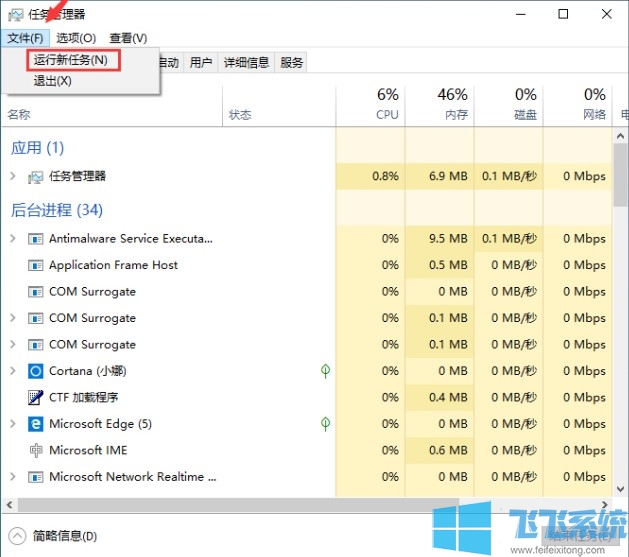
Task: Click the vertical scrollbar thumb
Action: pos(621,175)
